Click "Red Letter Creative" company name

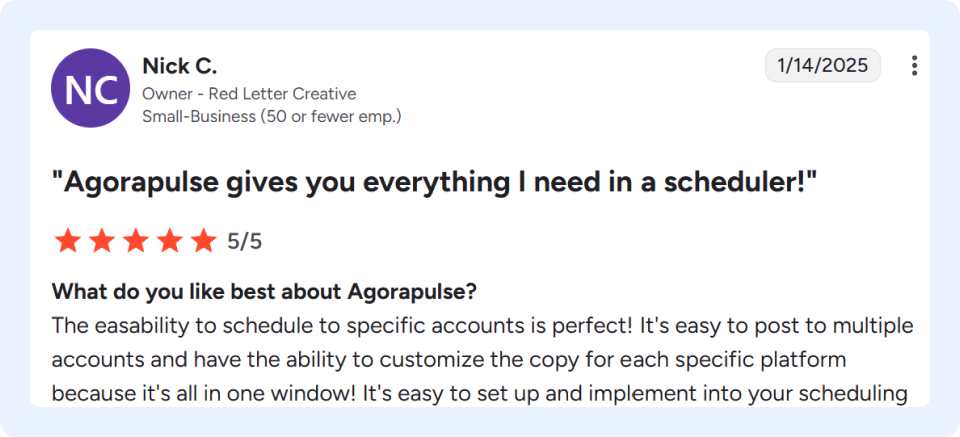(x=283, y=94)
